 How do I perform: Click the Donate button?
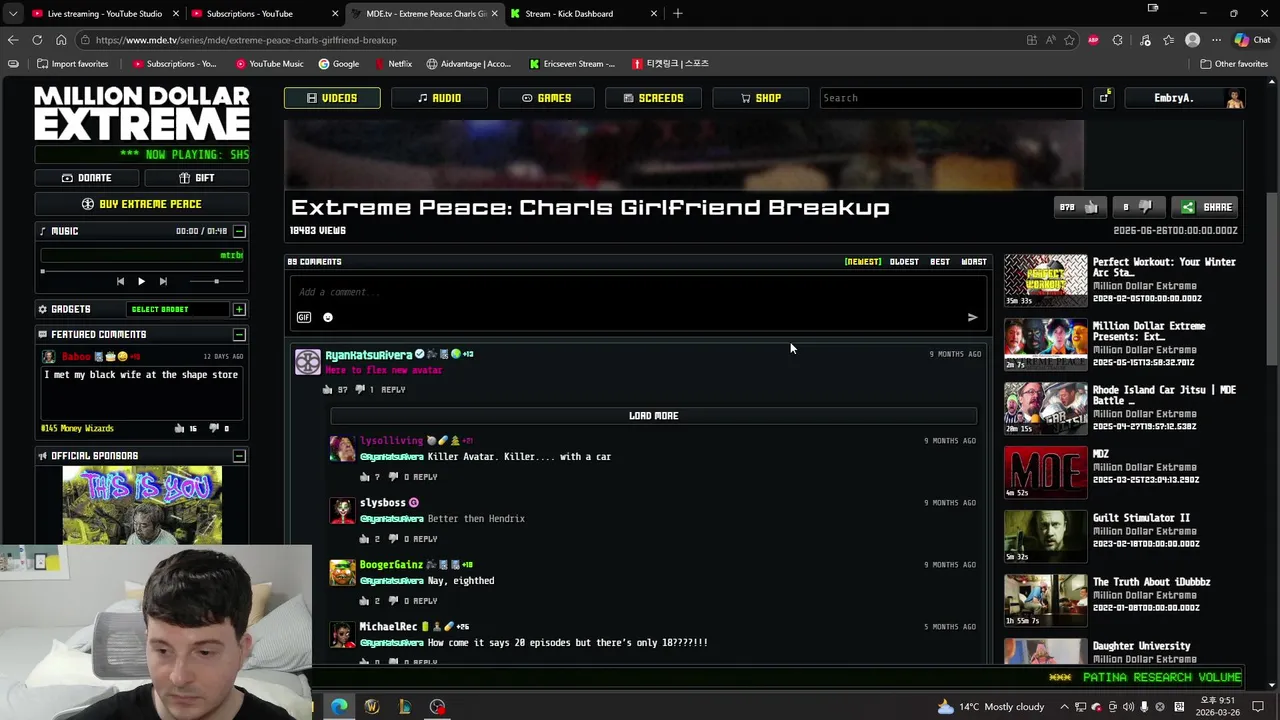(x=87, y=178)
